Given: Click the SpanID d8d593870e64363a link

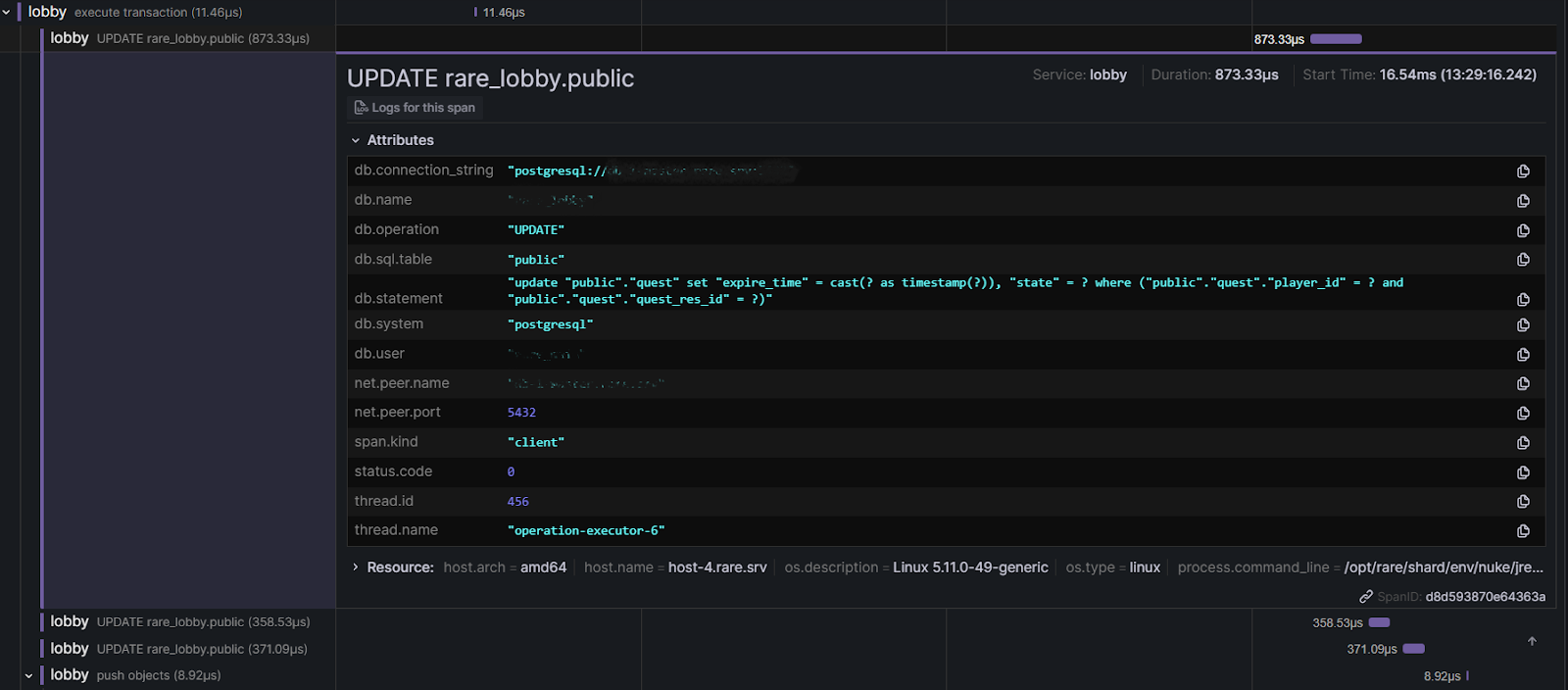Looking at the screenshot, I should point(1485,597).
